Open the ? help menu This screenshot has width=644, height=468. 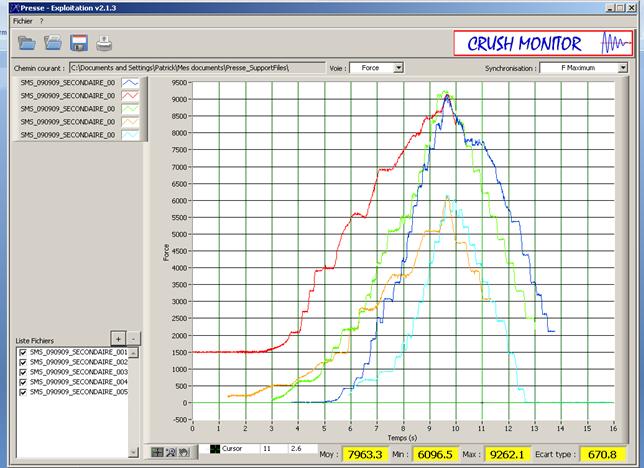42,21
